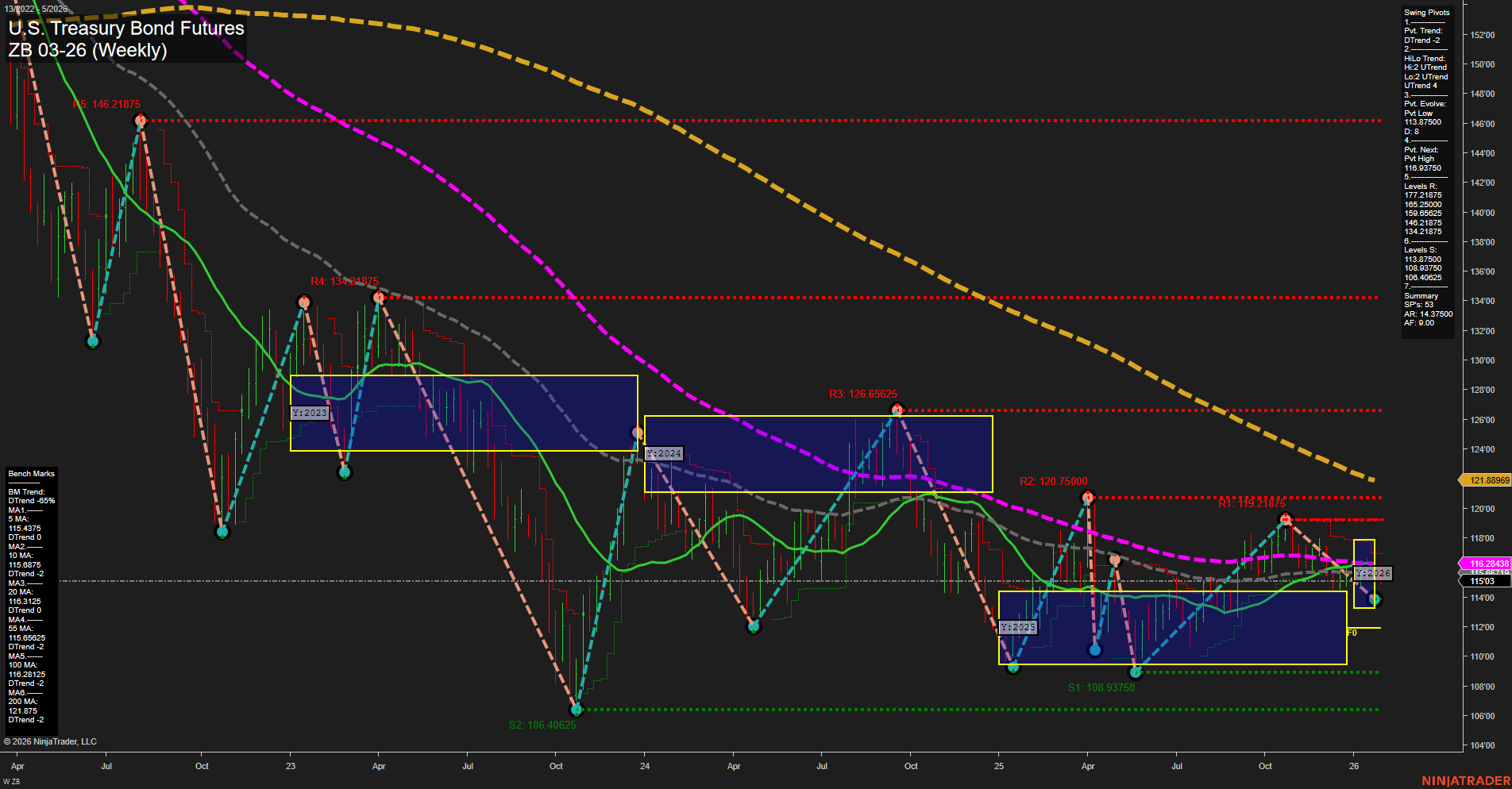Click the blue pivot dot inside the Y:2025 zone
The width and height of the screenshot is (1512, 789).
pos(1096,649)
